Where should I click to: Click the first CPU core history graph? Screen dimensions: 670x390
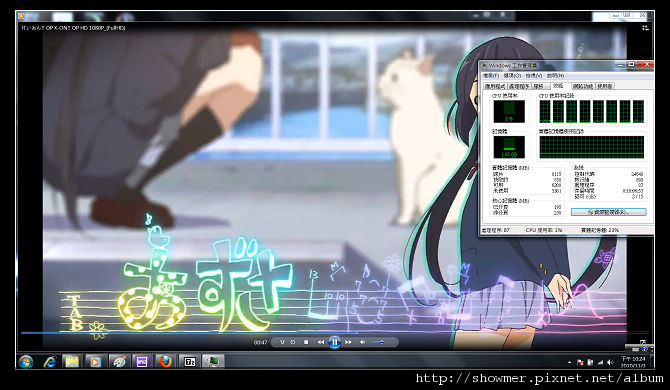click(x=545, y=112)
